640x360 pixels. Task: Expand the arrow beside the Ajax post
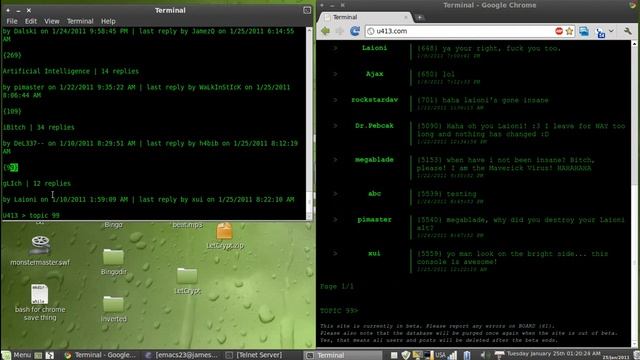point(335,74)
